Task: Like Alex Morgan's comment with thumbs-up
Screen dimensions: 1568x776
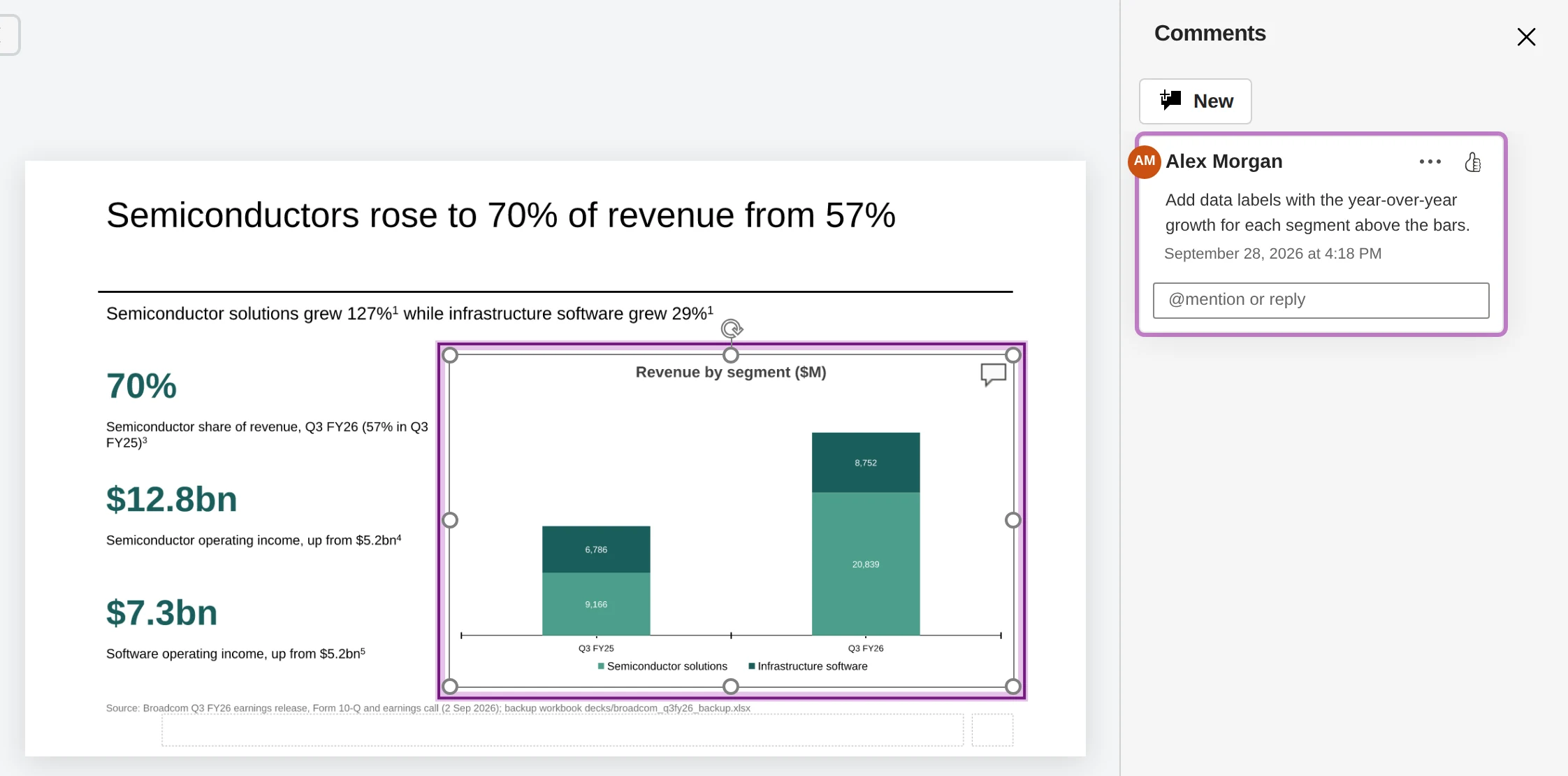Action: (x=1472, y=162)
